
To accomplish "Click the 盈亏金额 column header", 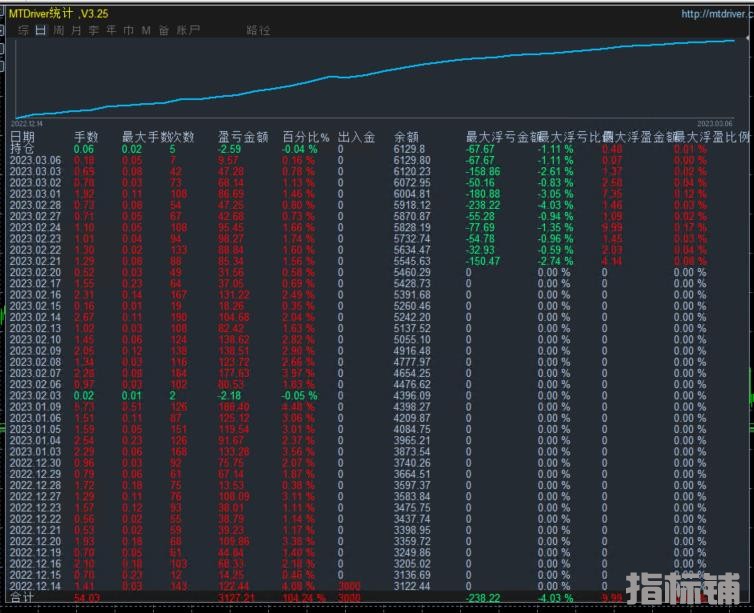I will [241, 137].
